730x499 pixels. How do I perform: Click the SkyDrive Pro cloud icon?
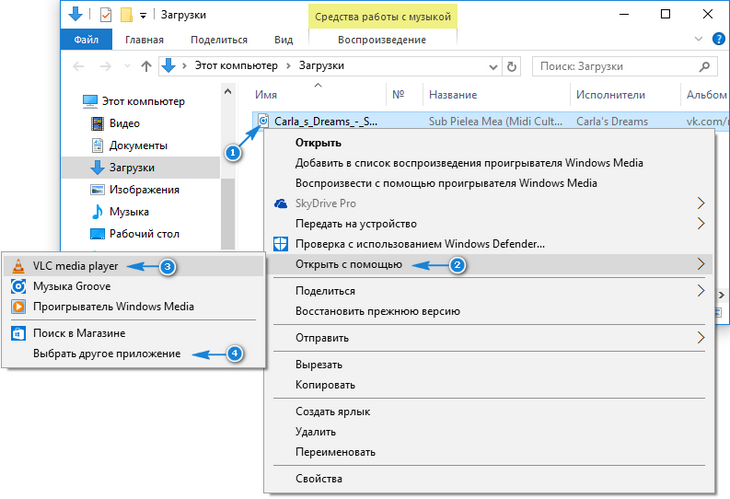pos(281,203)
